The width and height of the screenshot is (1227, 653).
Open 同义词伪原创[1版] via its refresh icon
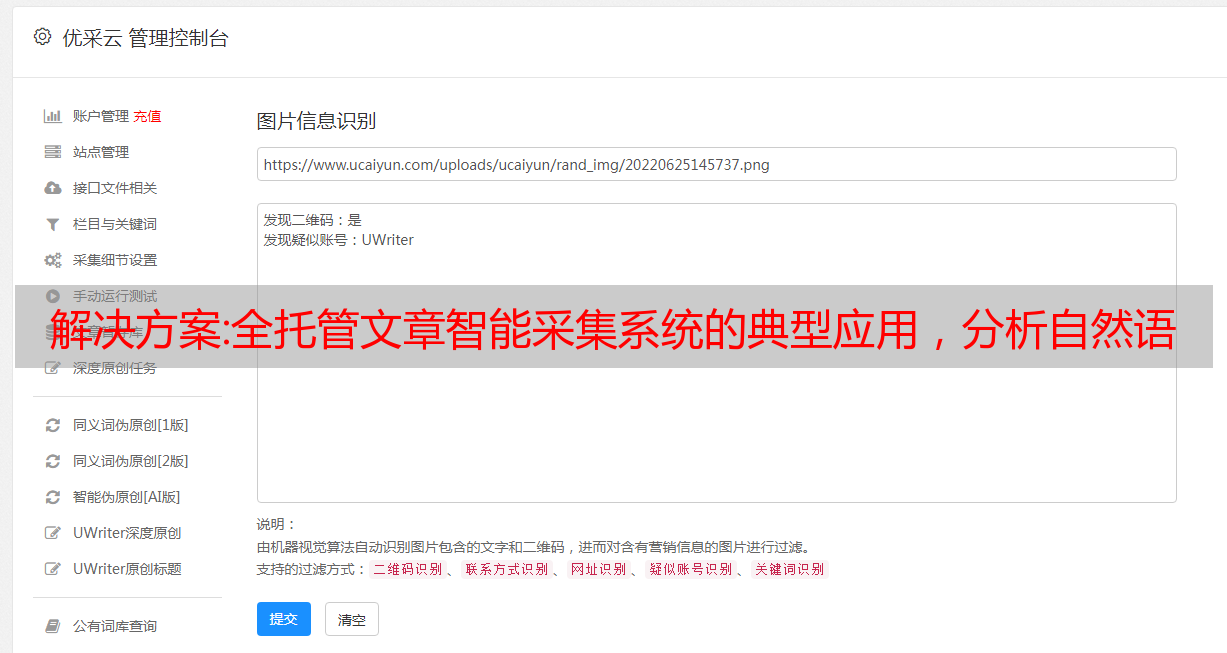click(x=53, y=425)
